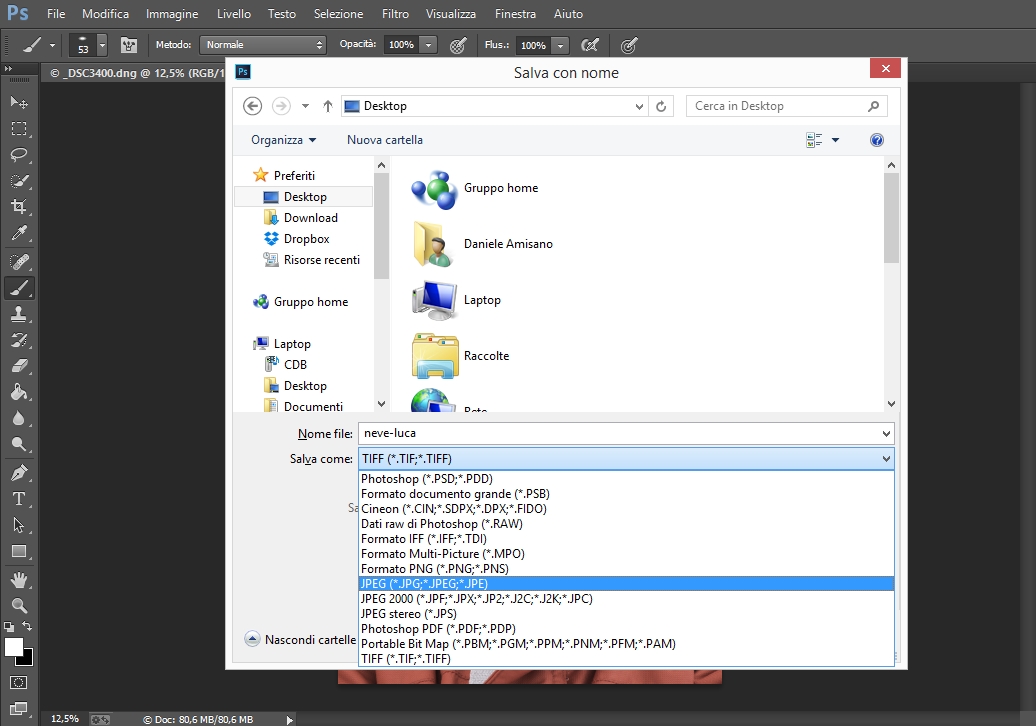Go back in the save dialog
This screenshot has height=726, width=1036.
[x=252, y=106]
